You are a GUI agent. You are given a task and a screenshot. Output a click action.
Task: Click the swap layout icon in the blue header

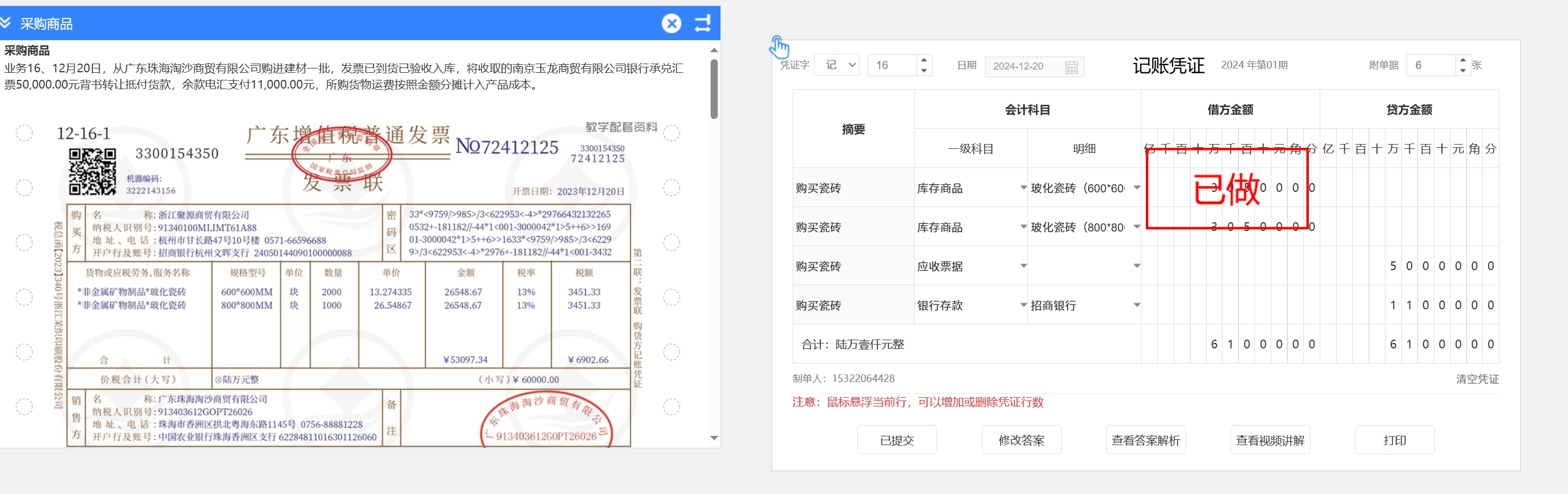click(703, 24)
